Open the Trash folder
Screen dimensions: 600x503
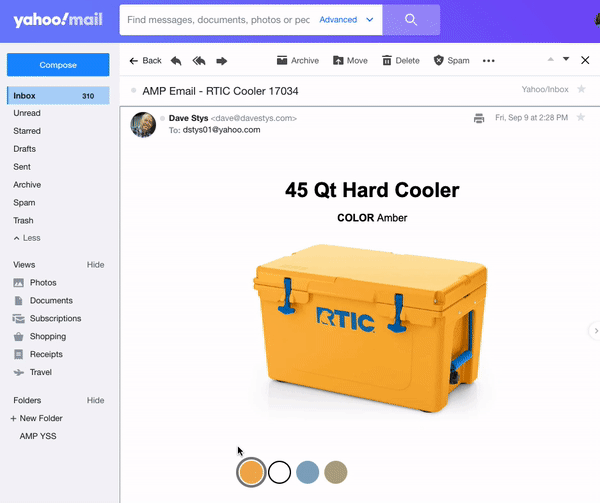tap(23, 221)
